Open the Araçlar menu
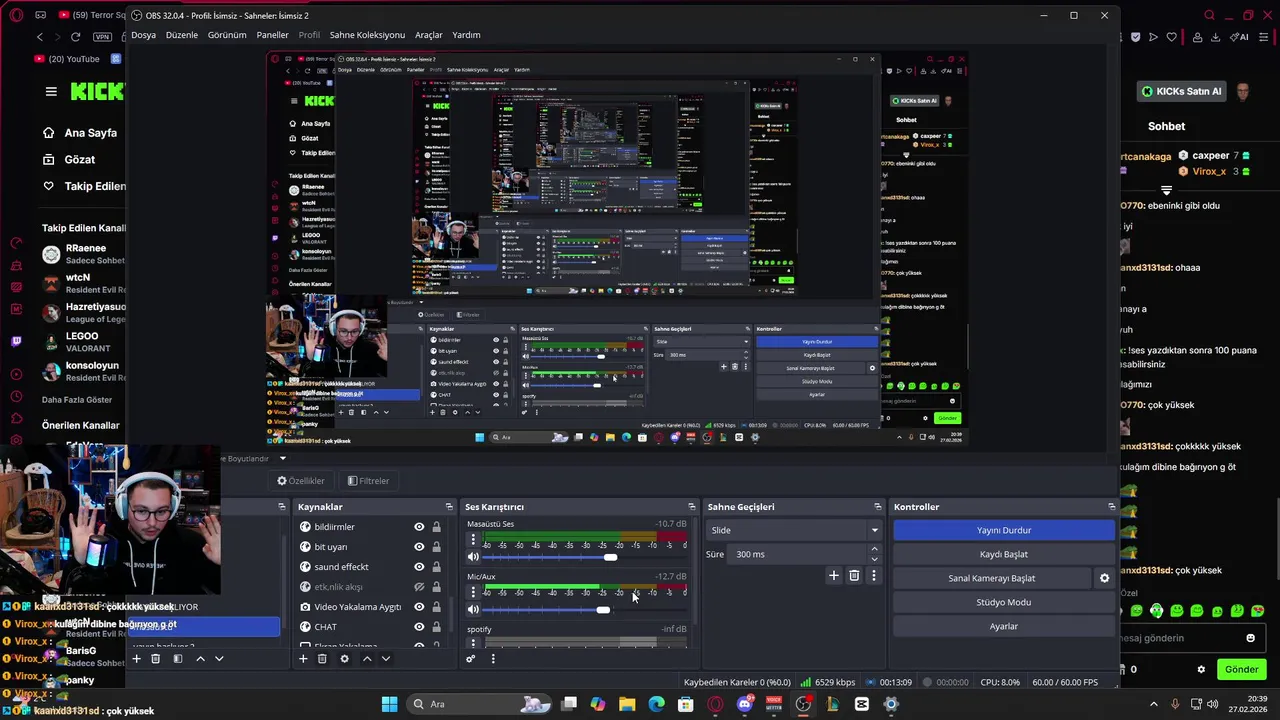The width and height of the screenshot is (1280, 720). (x=428, y=35)
